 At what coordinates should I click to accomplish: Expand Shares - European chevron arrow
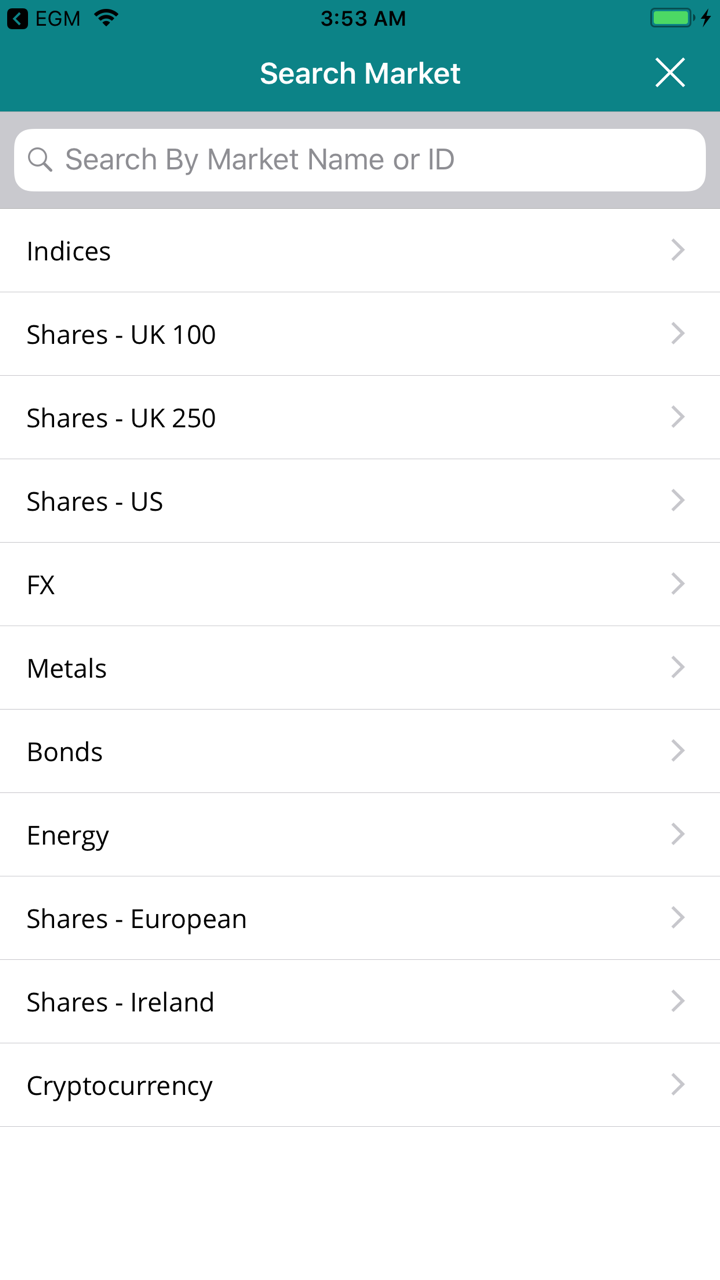tap(678, 918)
